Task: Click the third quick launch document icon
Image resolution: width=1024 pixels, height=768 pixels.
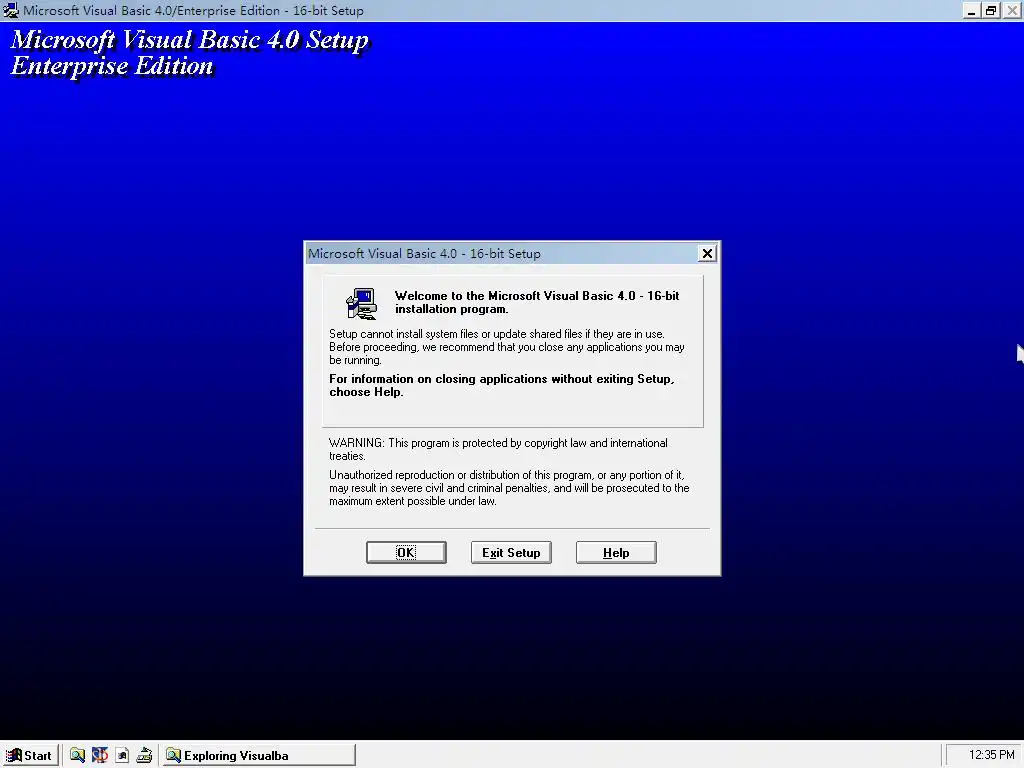Action: tap(122, 756)
